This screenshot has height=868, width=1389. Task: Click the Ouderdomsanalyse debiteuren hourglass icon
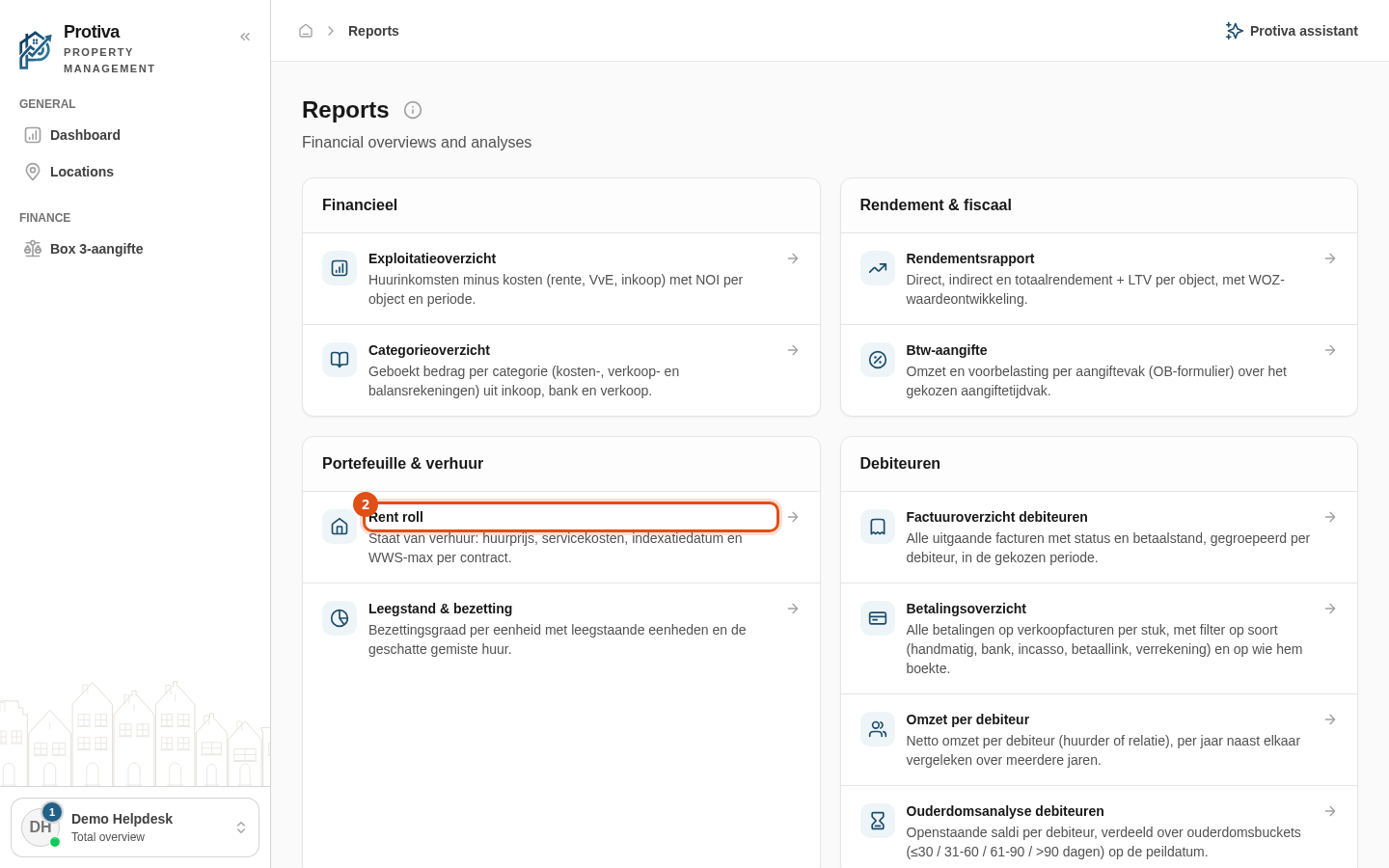pos(878,821)
